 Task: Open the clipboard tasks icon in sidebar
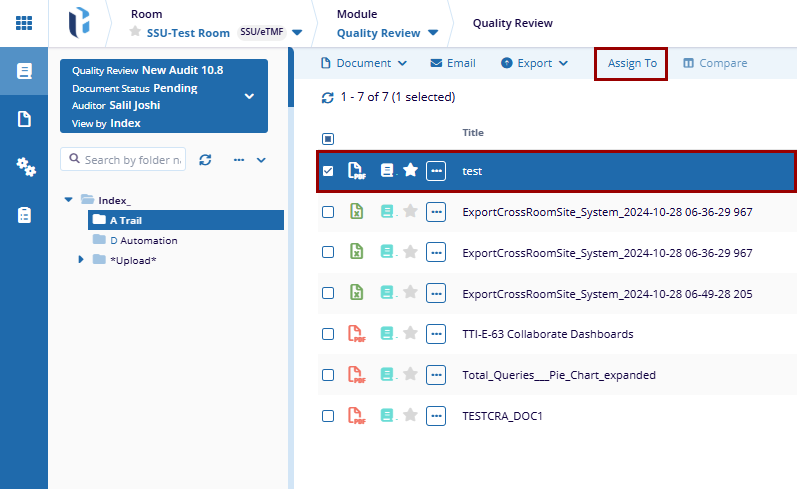25,215
